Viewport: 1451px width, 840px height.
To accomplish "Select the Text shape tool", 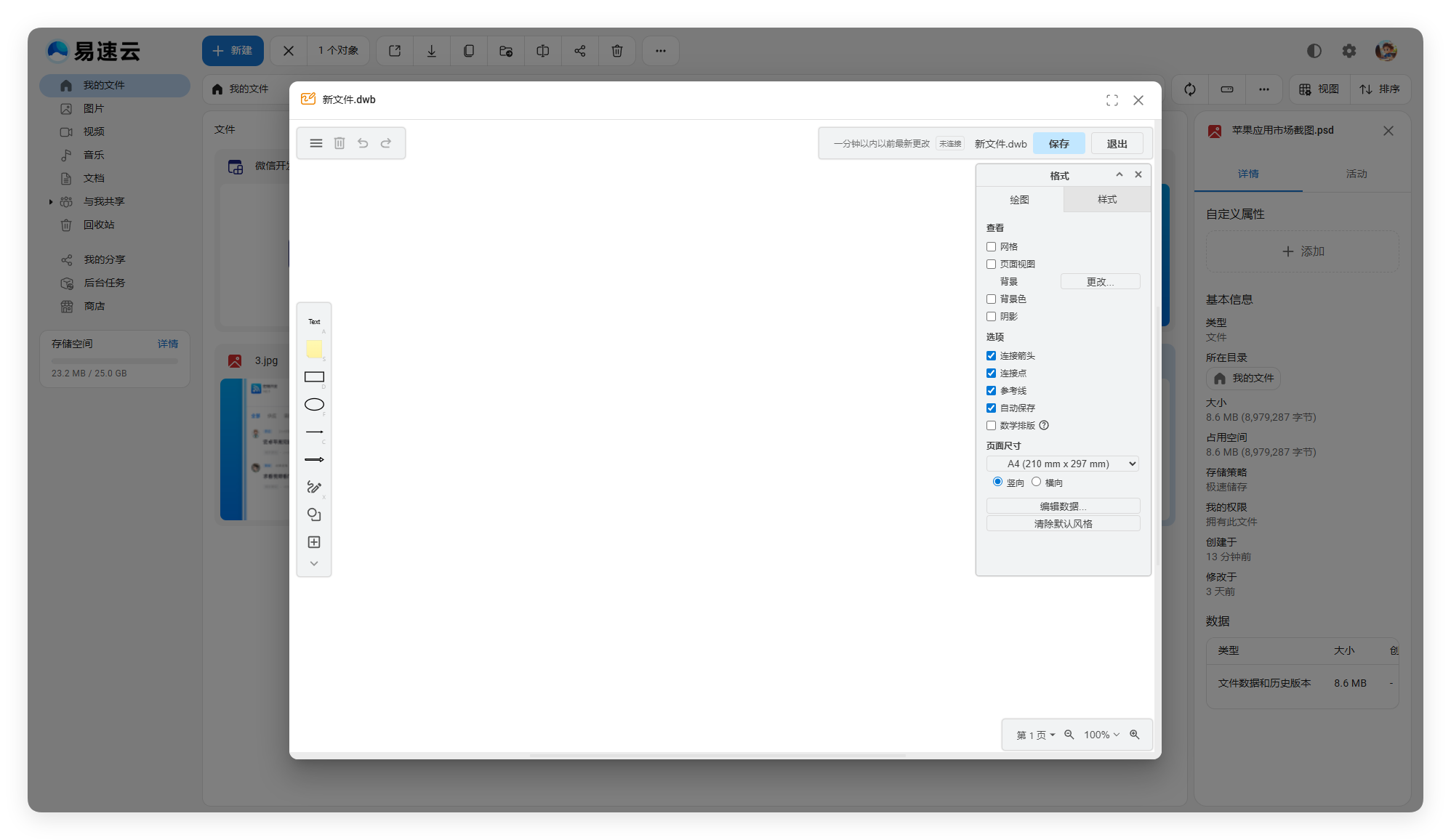I will click(314, 322).
